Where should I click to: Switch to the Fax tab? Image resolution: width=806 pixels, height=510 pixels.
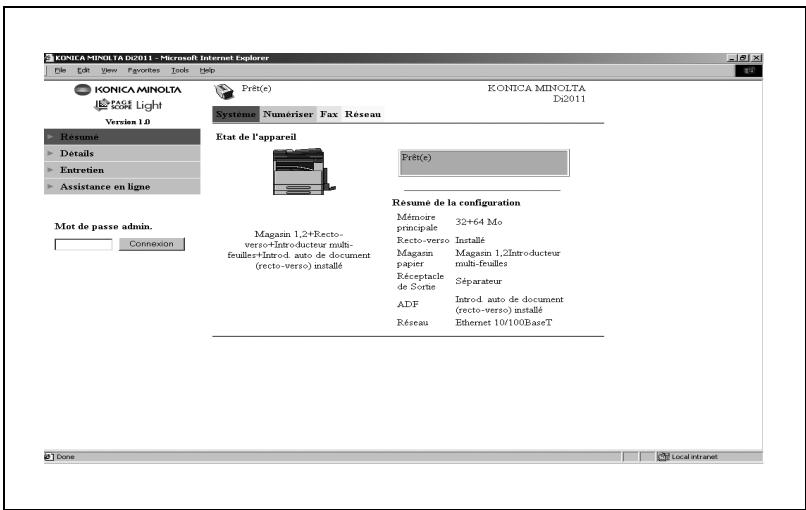pos(329,114)
